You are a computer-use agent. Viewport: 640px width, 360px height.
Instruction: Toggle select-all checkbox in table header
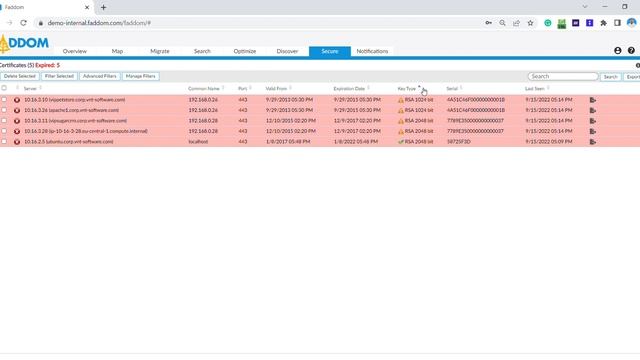pos(4,88)
